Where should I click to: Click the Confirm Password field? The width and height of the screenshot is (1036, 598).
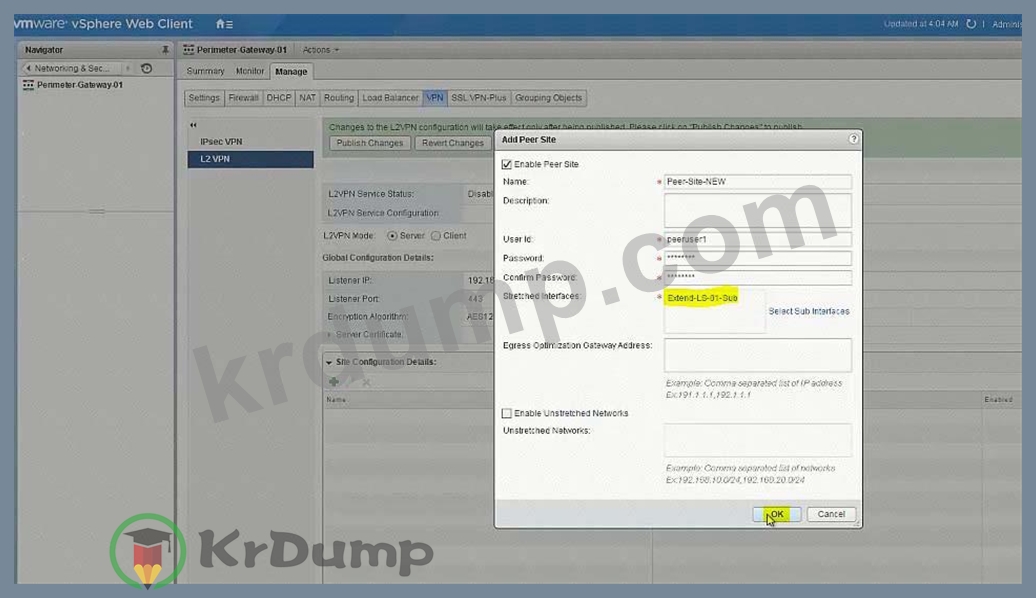tap(757, 277)
